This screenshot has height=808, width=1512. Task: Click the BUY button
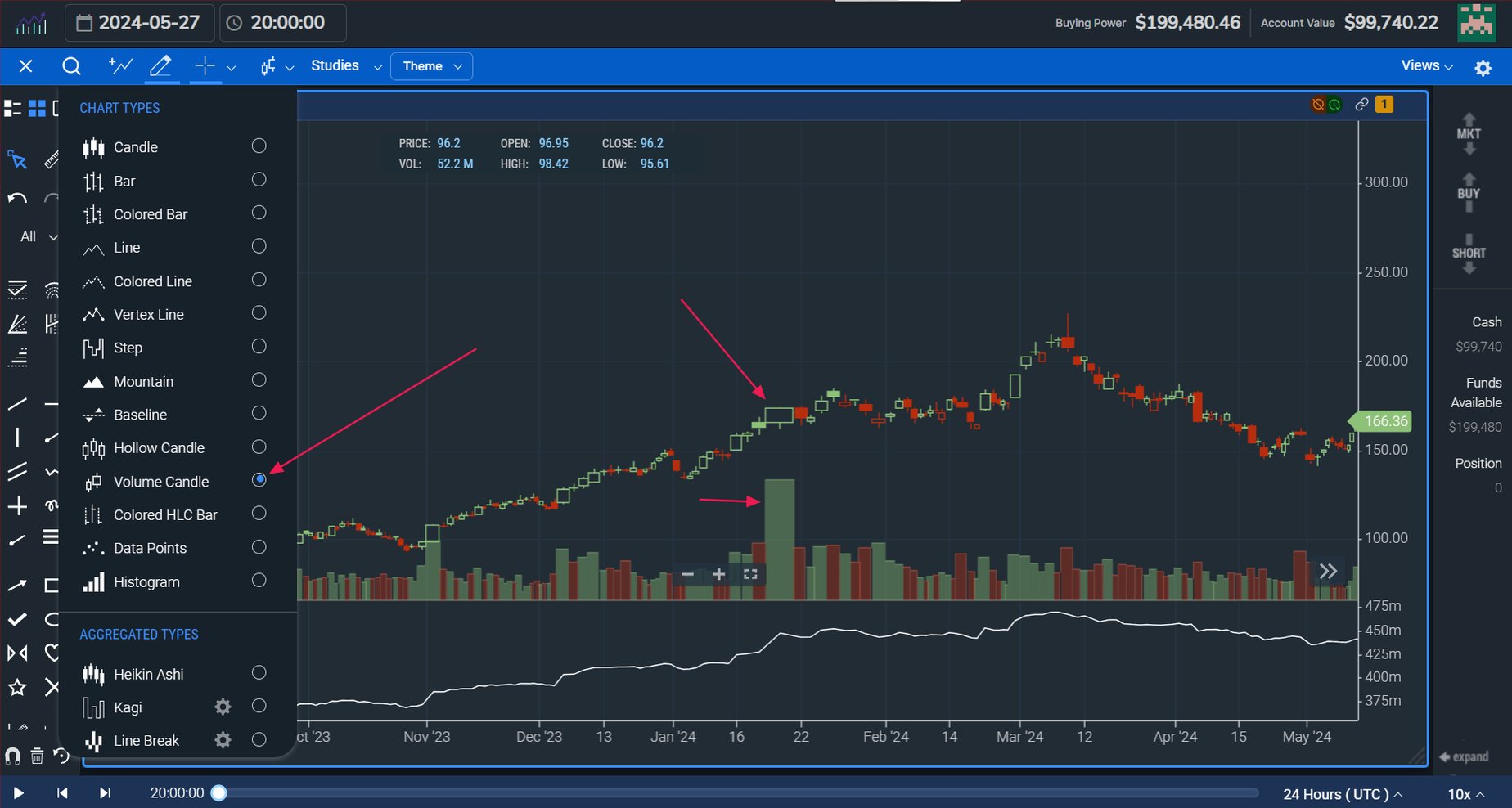coord(1468,193)
